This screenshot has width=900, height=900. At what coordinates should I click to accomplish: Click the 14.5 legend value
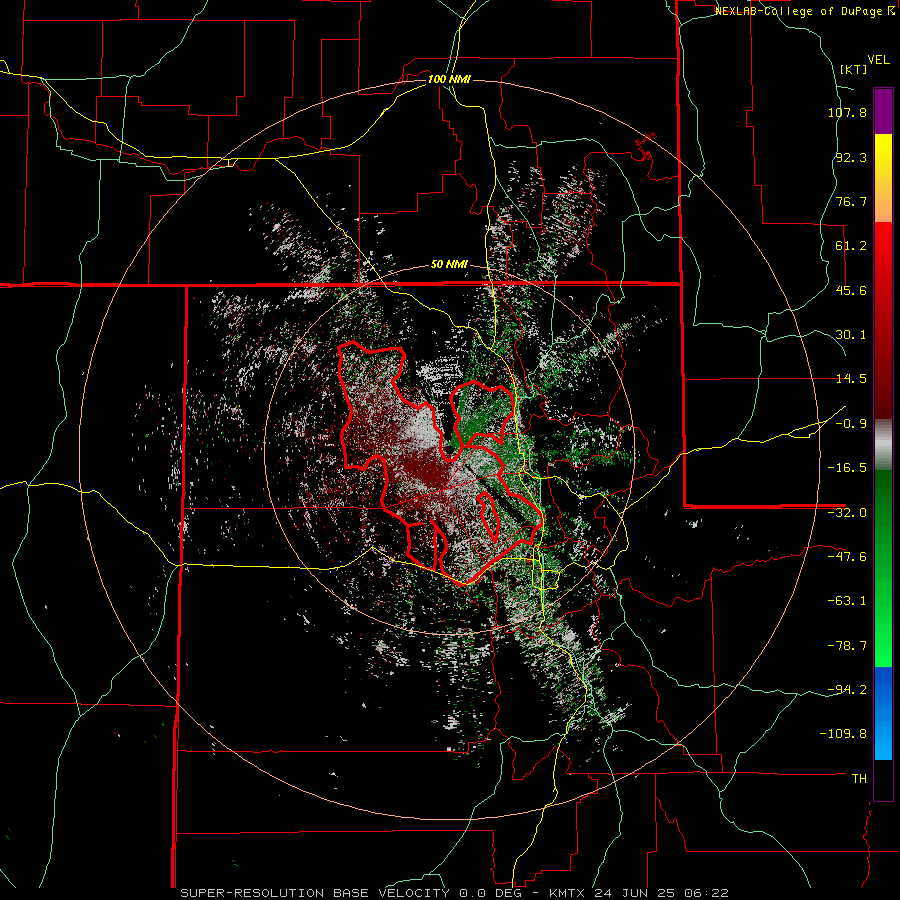click(x=851, y=379)
